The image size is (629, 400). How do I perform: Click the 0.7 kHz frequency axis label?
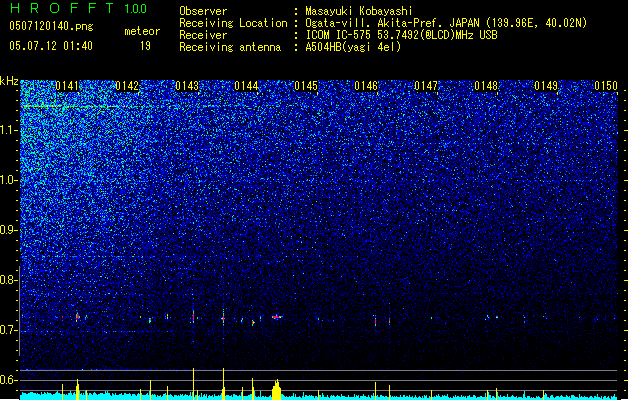pyautogui.click(x=8, y=330)
